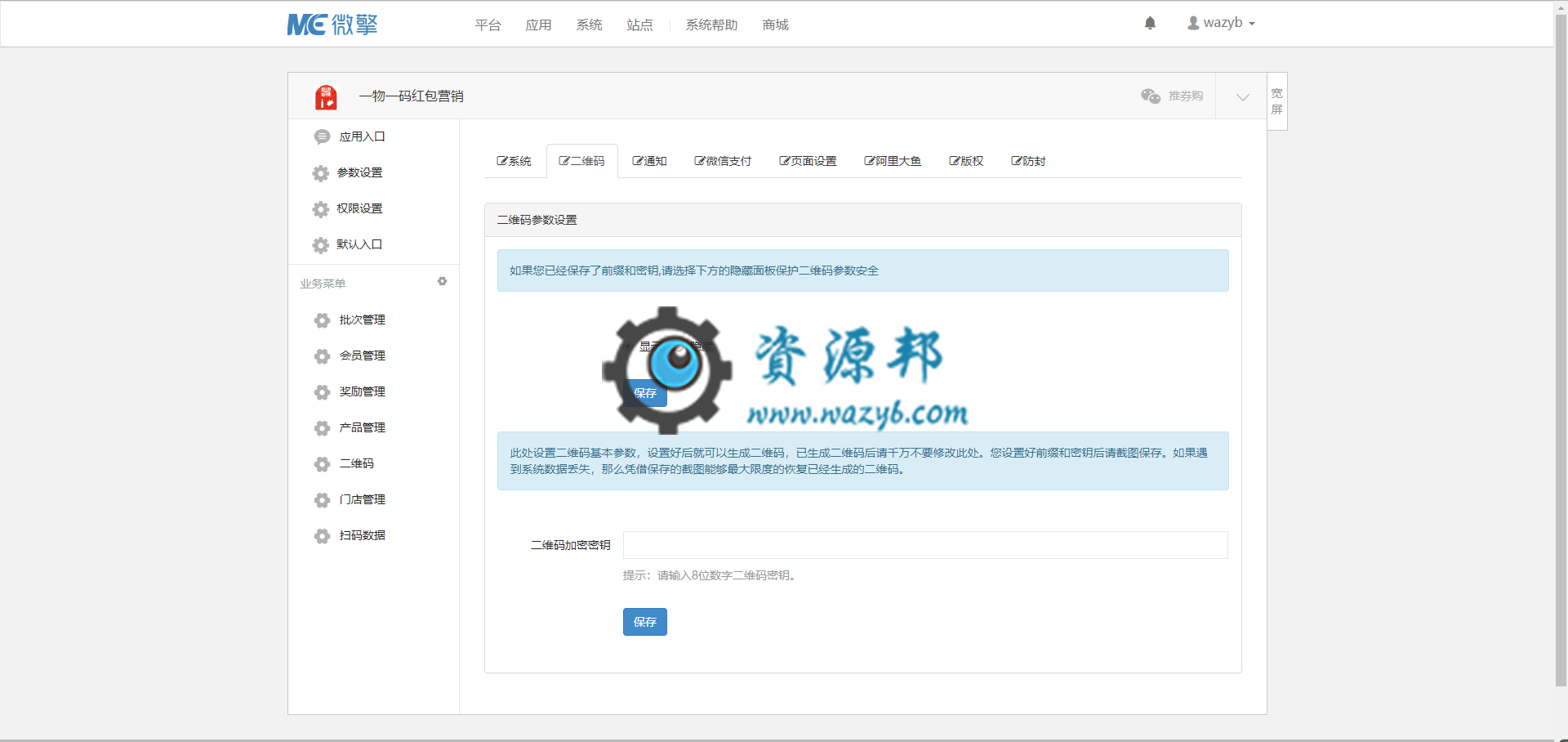Screen dimensions: 1568x742
Task: Click the 业务菜单 settings gear
Action: [442, 281]
